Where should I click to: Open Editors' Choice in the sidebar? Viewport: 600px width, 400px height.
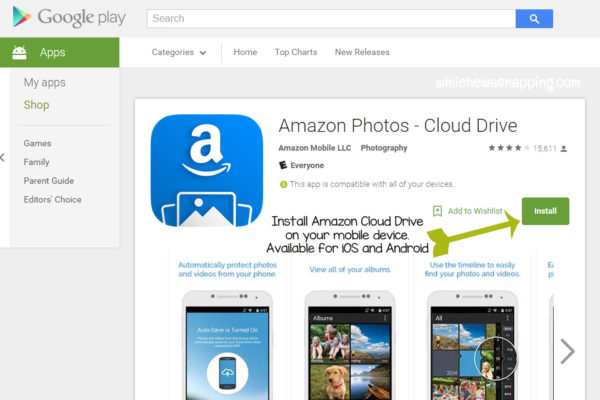tap(52, 199)
